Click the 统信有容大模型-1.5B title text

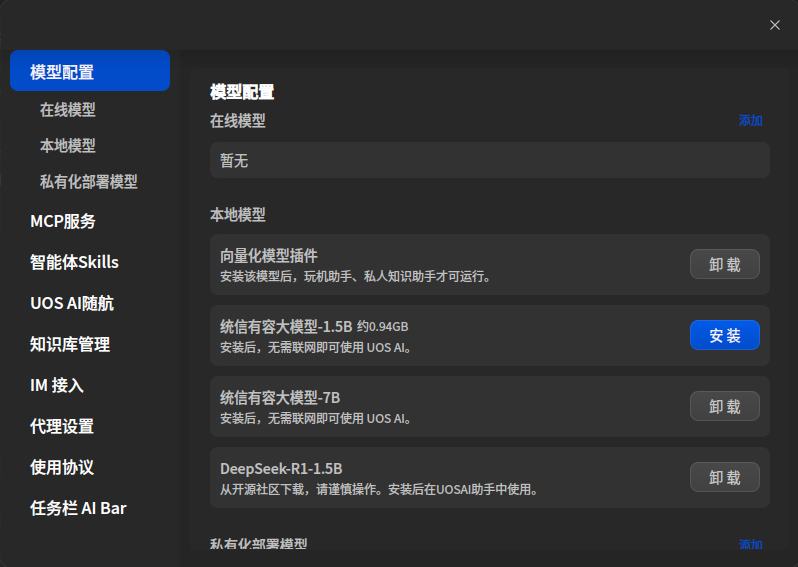tap(286, 327)
